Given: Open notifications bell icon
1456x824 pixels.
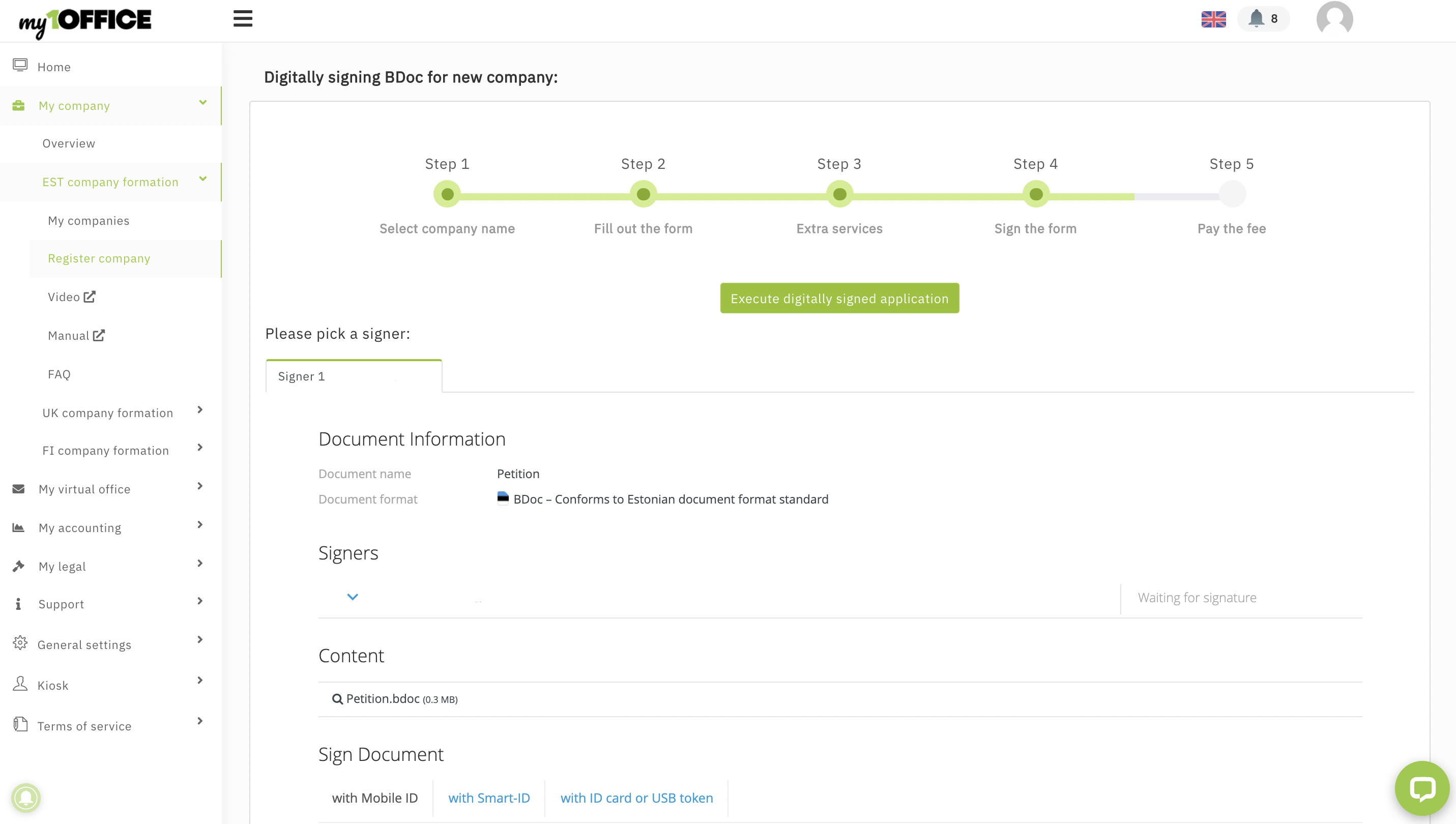Looking at the screenshot, I should click(1256, 18).
